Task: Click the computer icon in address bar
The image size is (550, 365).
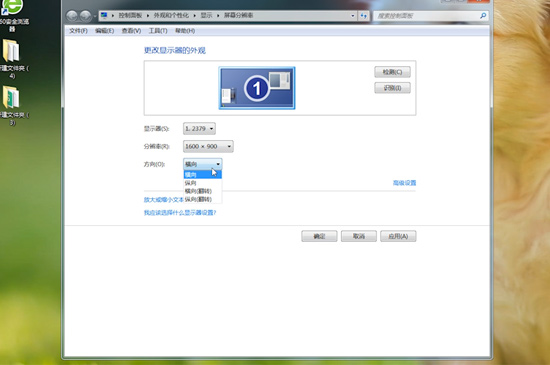Action: click(x=104, y=15)
